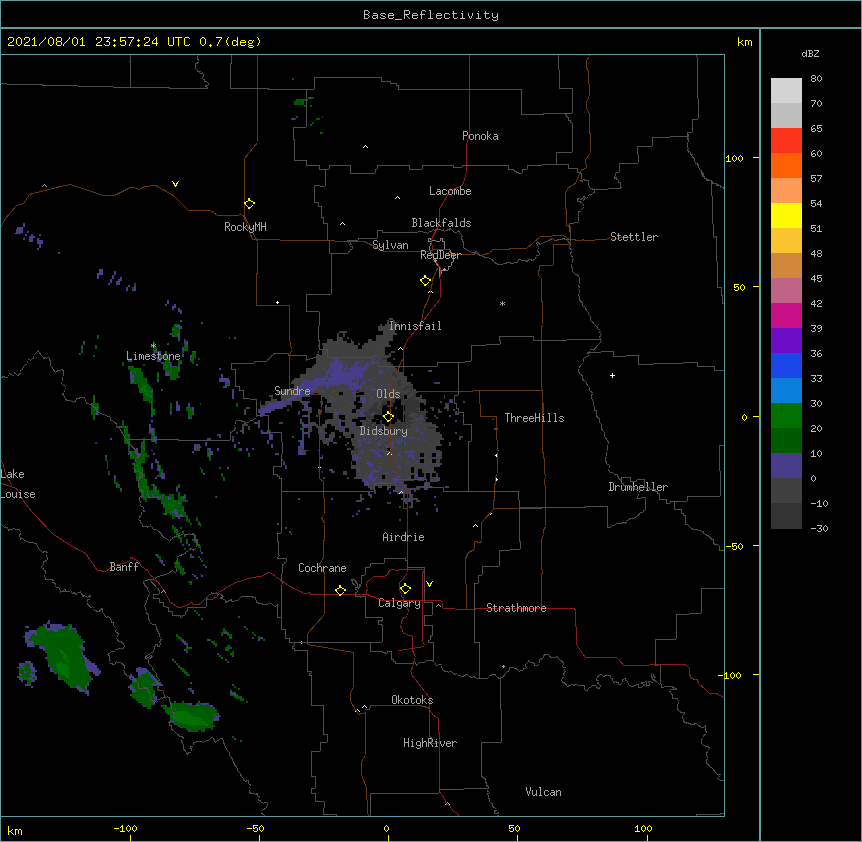Click the Cochrane label
Viewport: 862px width, 842px height.
tap(322, 568)
